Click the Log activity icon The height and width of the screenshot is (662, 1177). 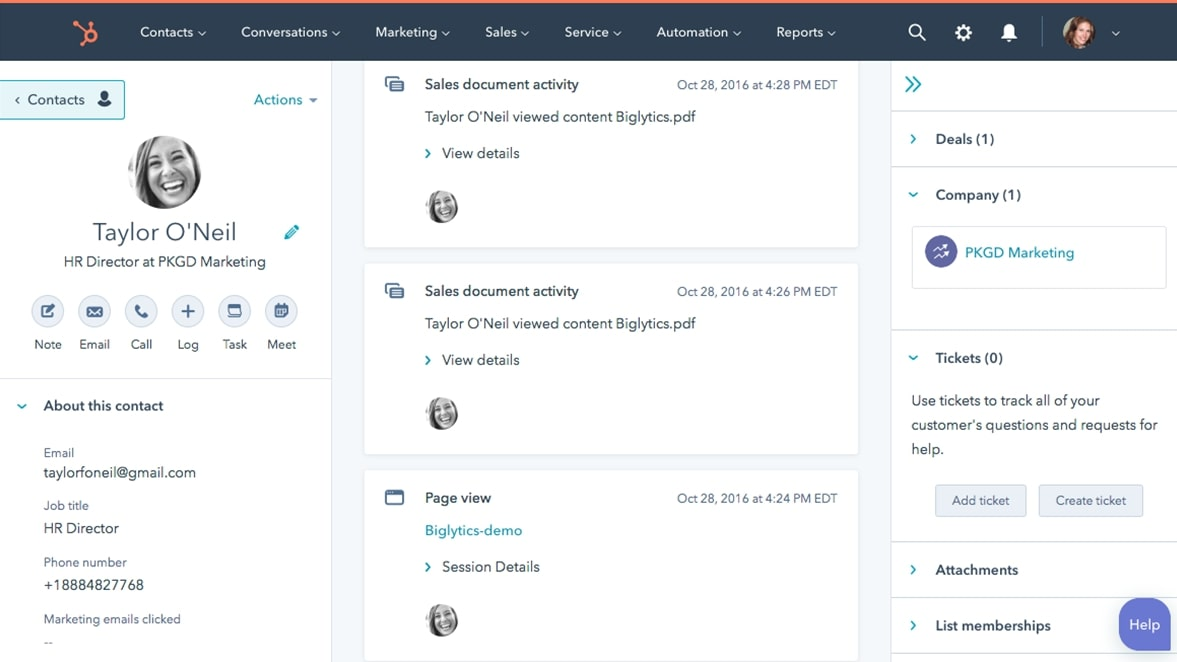pos(187,311)
